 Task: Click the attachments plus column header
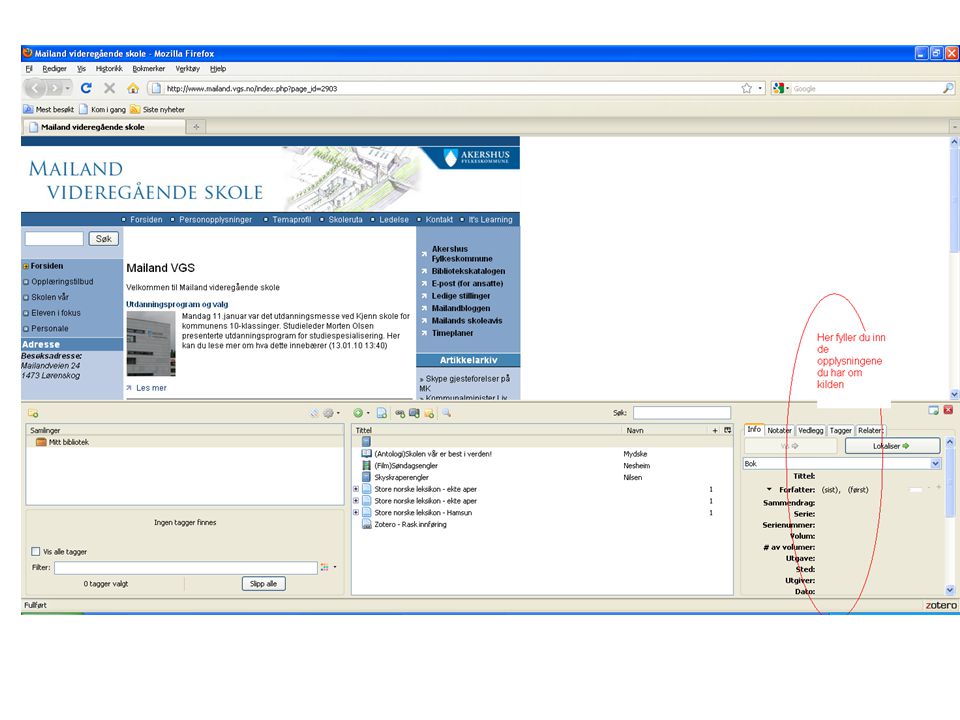click(x=714, y=430)
